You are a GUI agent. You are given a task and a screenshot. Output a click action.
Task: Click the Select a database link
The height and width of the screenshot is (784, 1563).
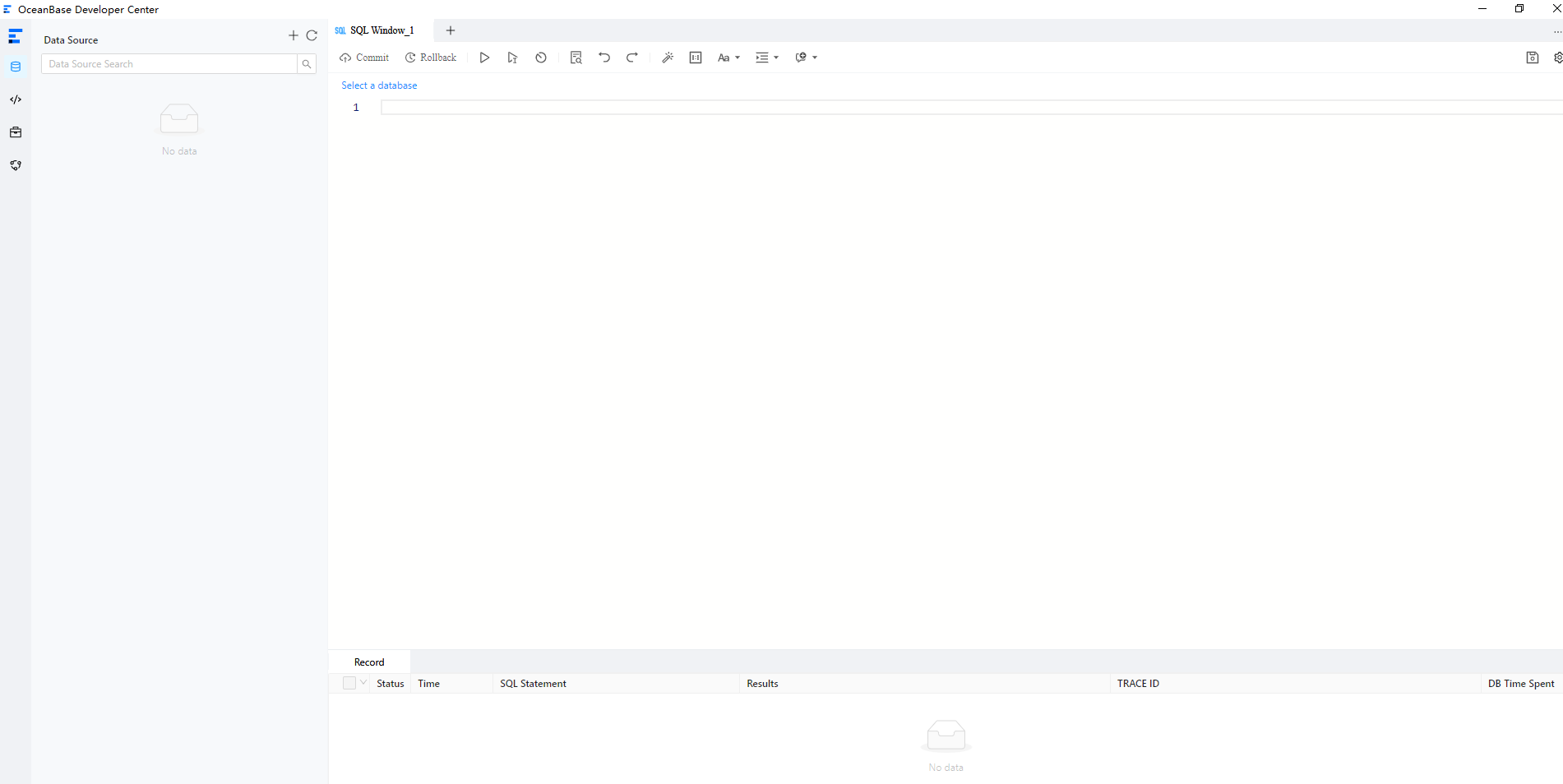pyautogui.click(x=379, y=85)
